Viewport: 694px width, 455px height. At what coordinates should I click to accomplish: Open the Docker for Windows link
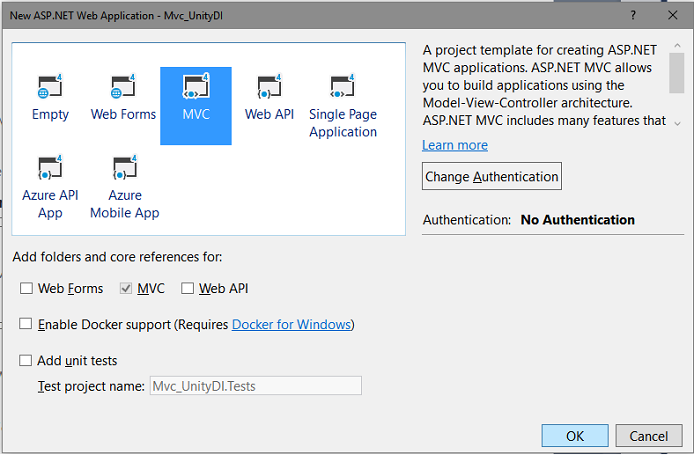292,324
